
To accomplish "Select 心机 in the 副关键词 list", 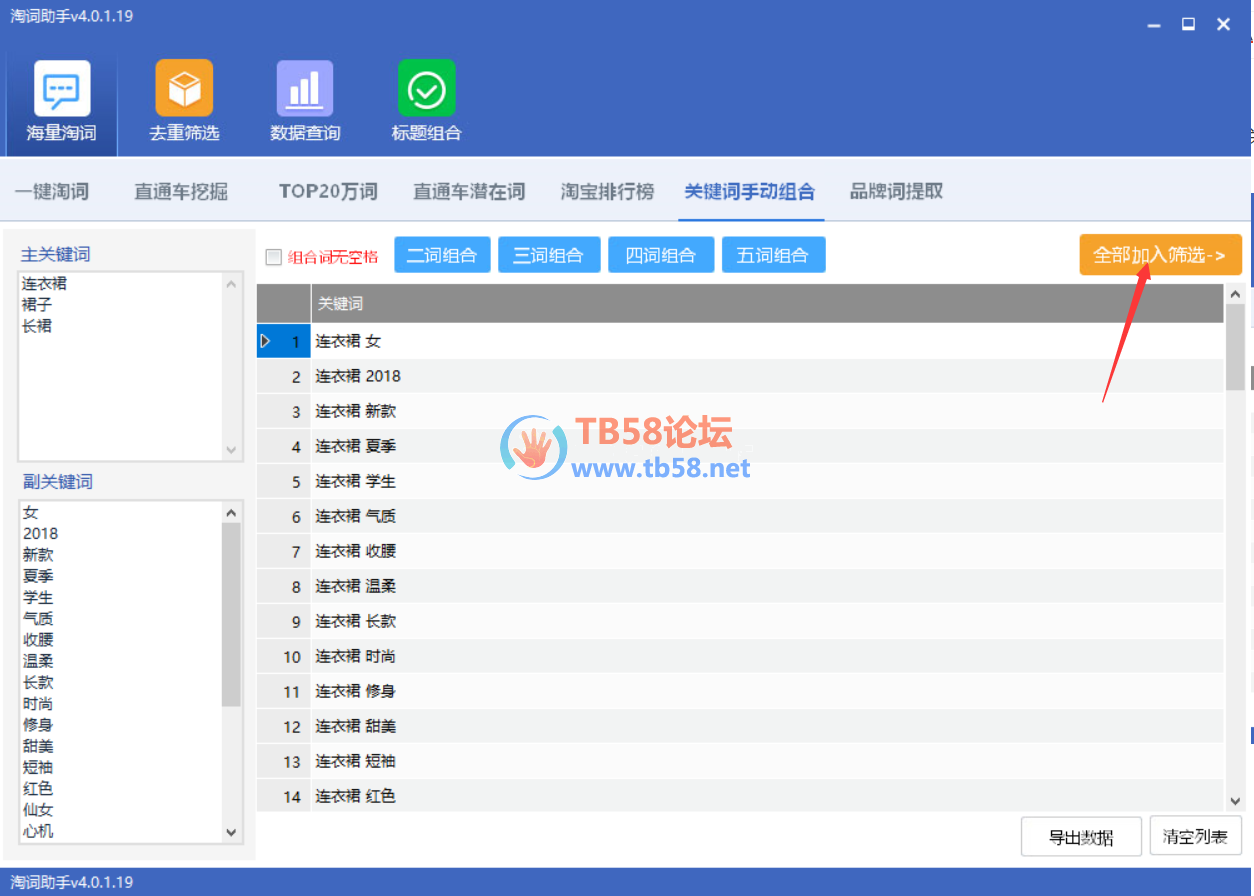I will [x=38, y=831].
